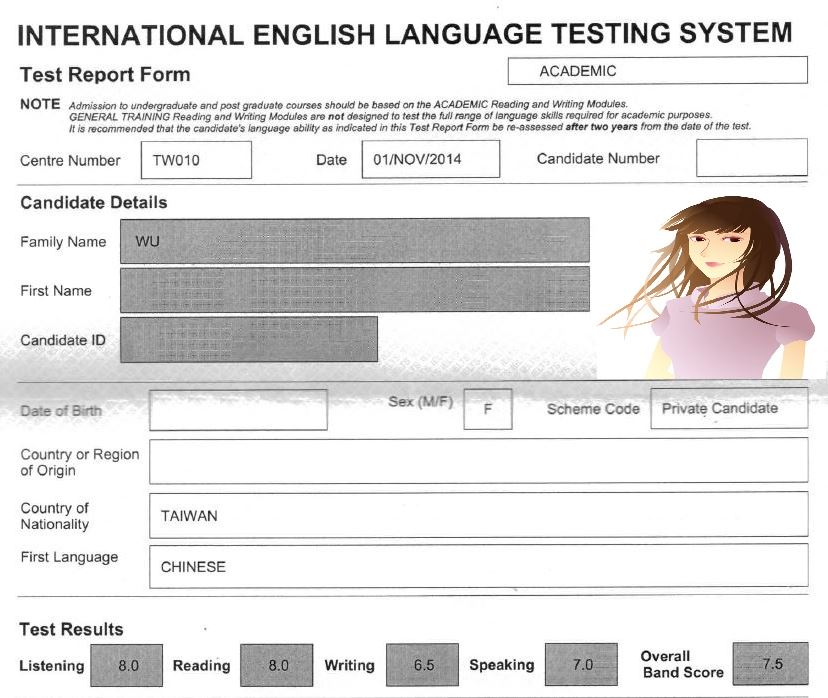Click the 'First Language' label
The height and width of the screenshot is (698, 828).
[x=69, y=557]
